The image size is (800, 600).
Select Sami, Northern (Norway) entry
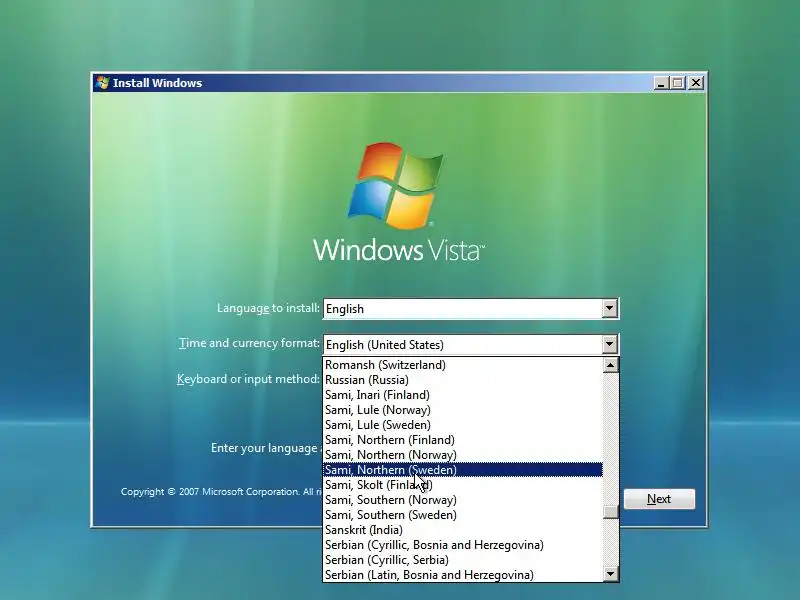tap(463, 455)
